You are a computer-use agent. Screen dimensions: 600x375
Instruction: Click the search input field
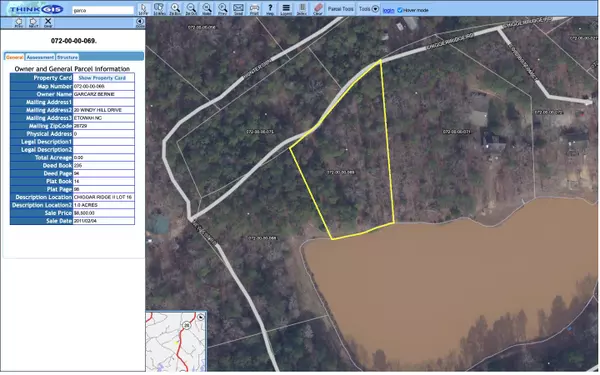click(103, 10)
